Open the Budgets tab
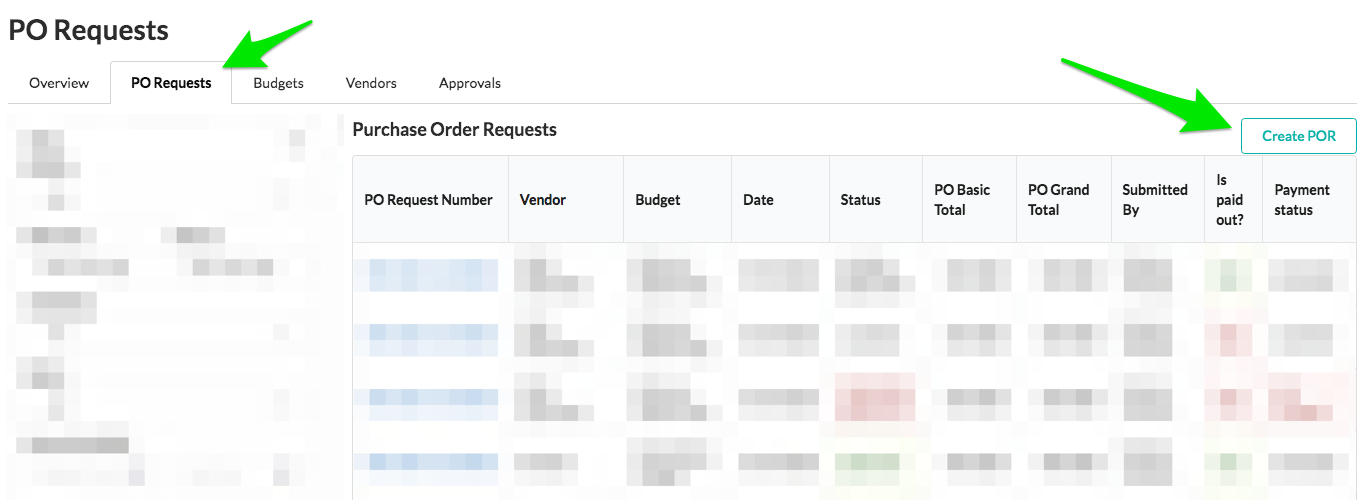Viewport: 1365px width, 500px height. coord(278,83)
